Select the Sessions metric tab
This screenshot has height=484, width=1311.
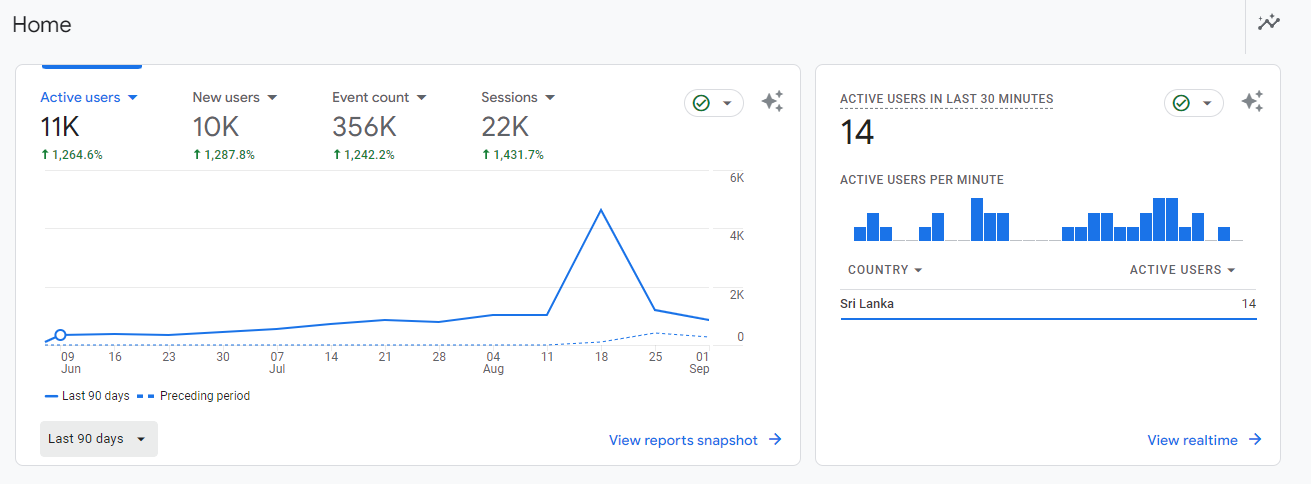tap(518, 97)
